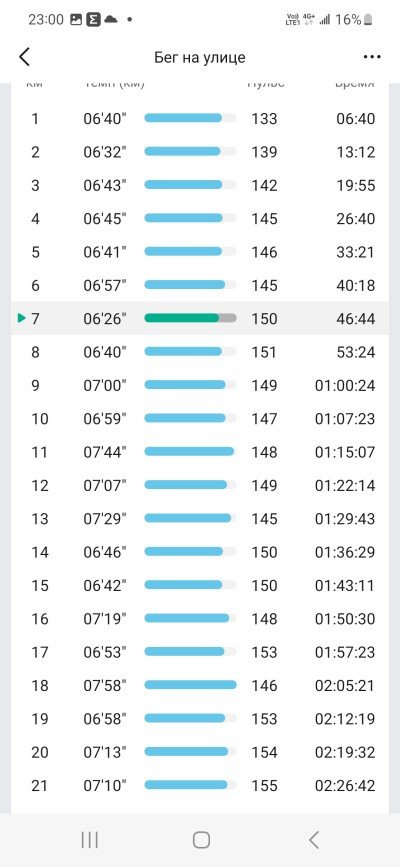Tap the Android back navigation button
400x867 pixels.
[314, 840]
